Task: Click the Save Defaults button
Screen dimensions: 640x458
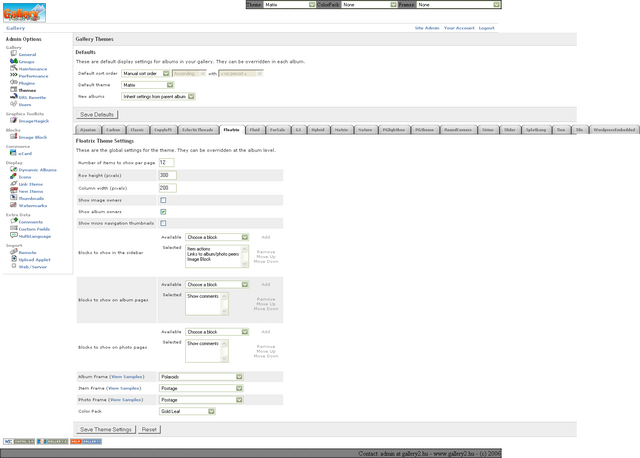Action: pyautogui.click(x=97, y=115)
